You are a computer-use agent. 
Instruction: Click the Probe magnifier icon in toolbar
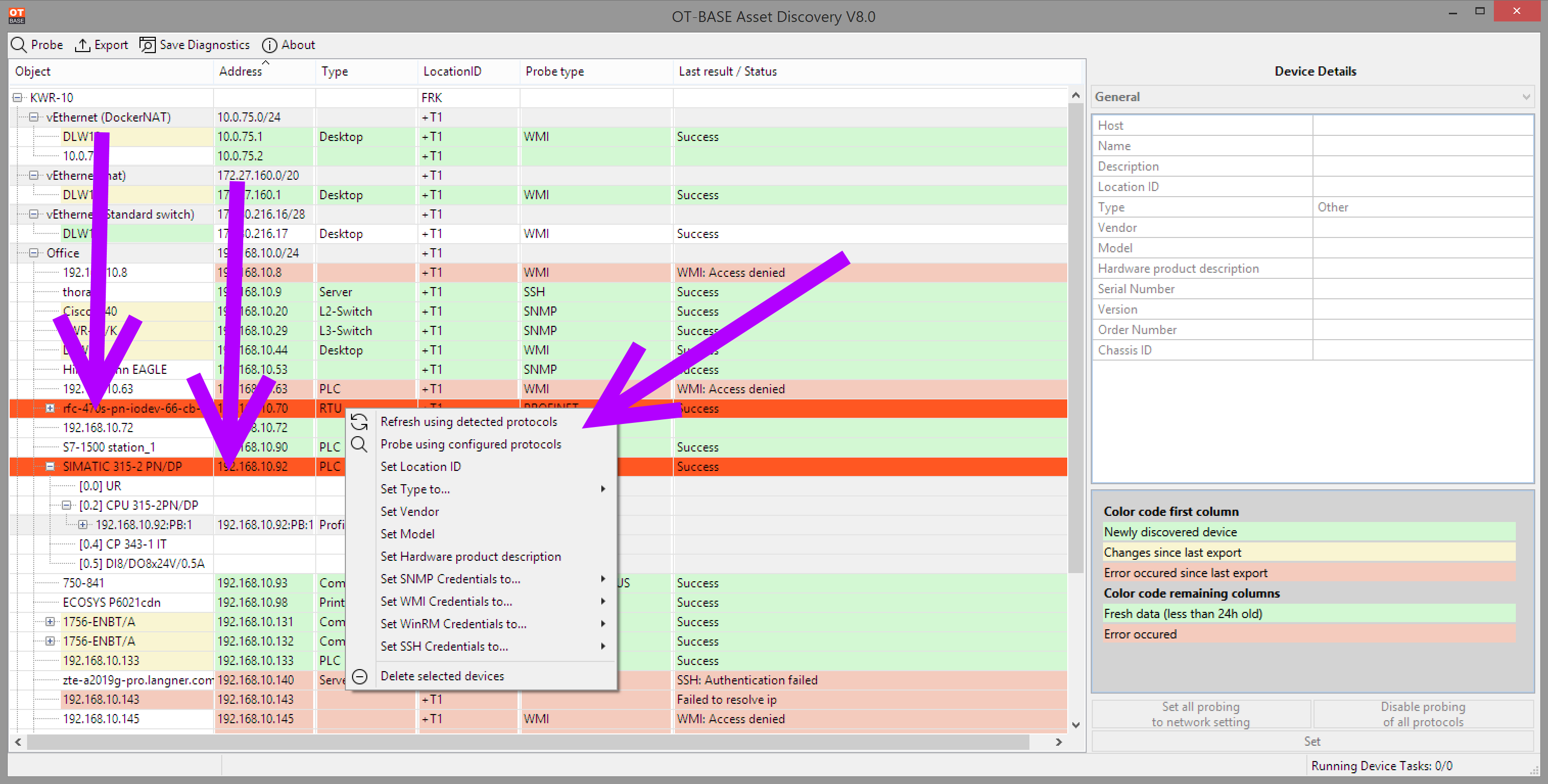[x=18, y=45]
